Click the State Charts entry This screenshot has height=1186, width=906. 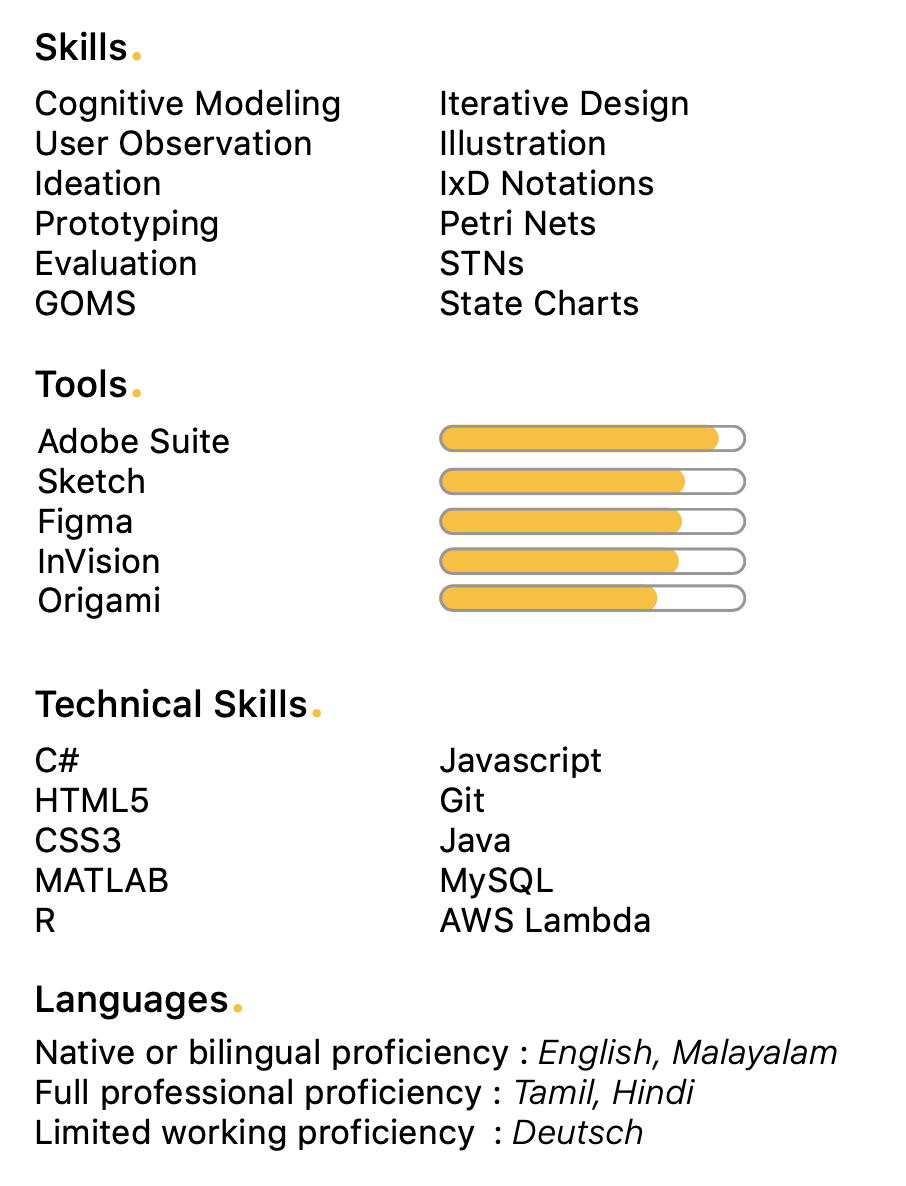pyautogui.click(x=539, y=304)
